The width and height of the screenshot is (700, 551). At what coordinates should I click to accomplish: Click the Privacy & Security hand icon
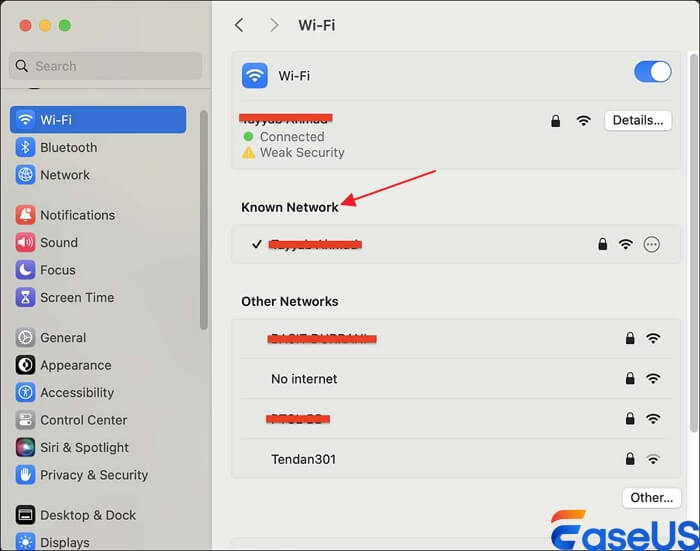[x=25, y=475]
